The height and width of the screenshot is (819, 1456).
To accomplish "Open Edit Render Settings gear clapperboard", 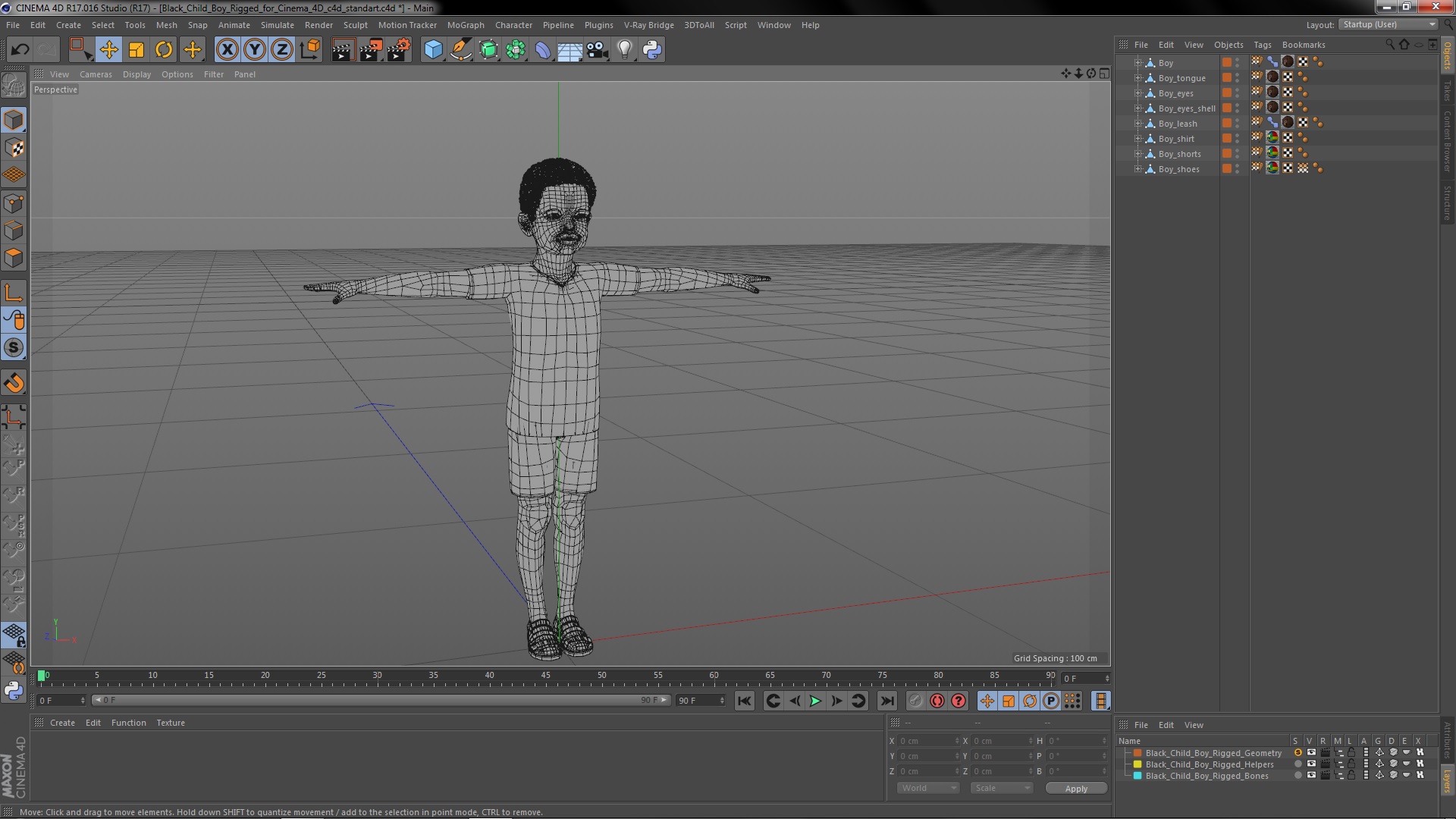I will click(399, 50).
